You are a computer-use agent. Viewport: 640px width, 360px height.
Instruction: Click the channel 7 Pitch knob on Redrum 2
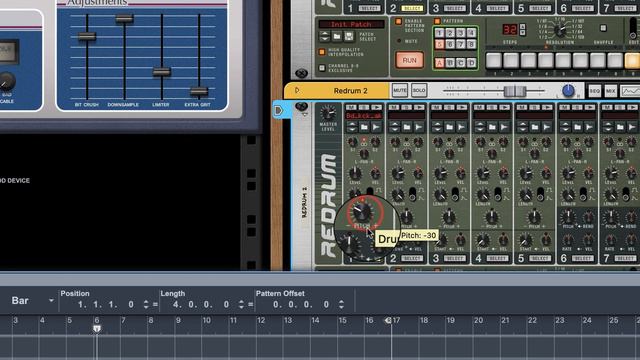pyautogui.click(x=611, y=217)
